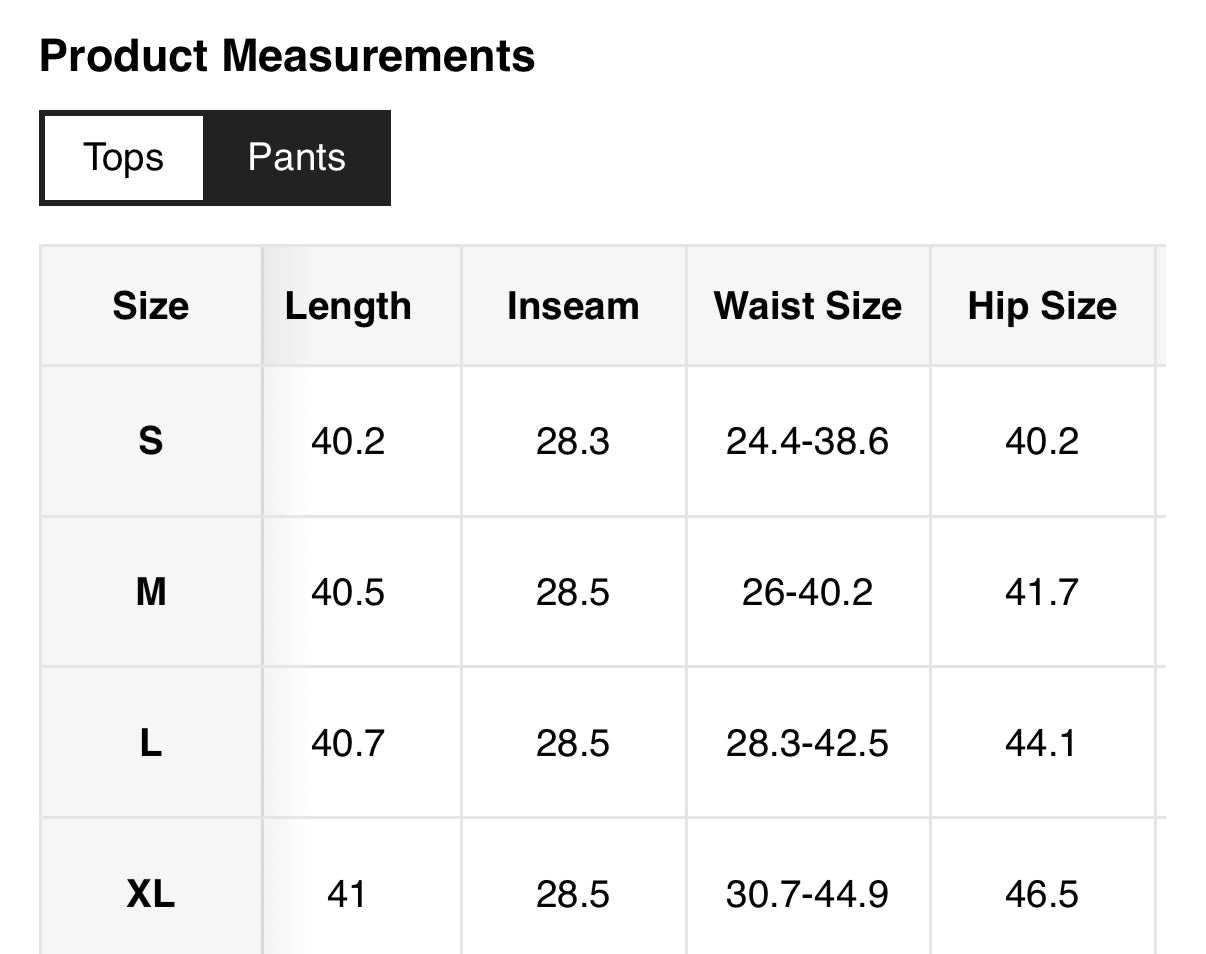This screenshot has height=954, width=1206.
Task: Click the 28.3-42.5 waist size cell
Action: 807,743
